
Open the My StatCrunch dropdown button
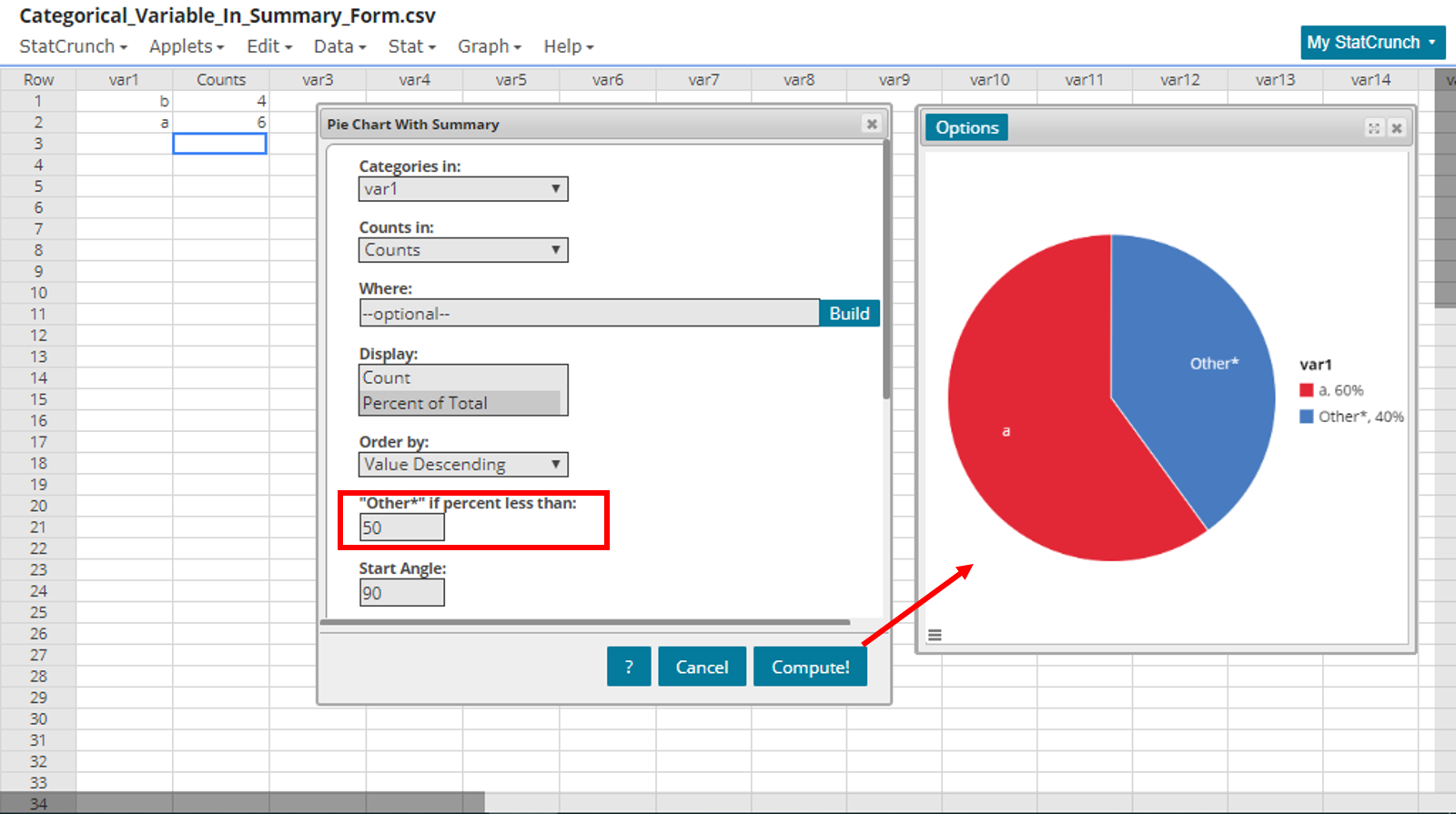point(1371,43)
